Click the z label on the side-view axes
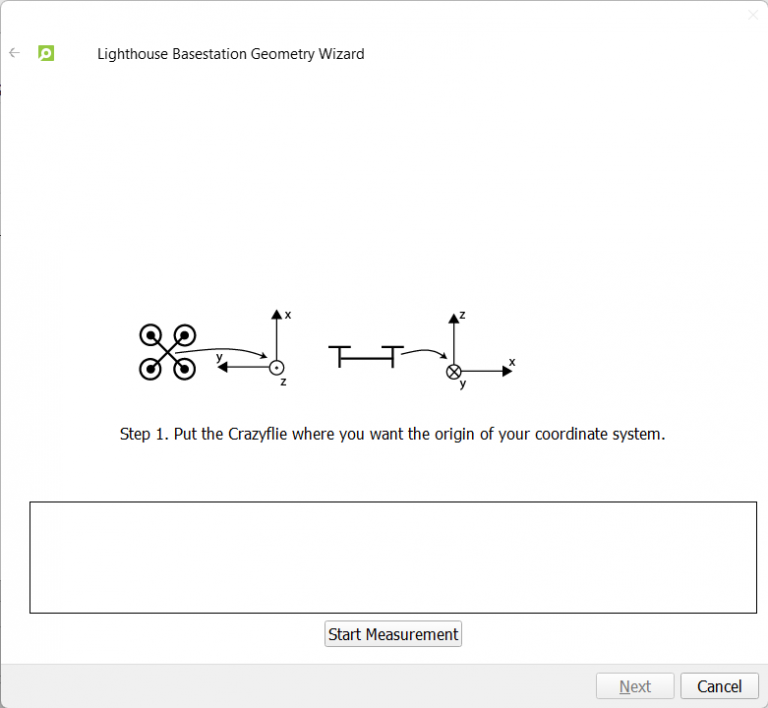 tap(462, 315)
